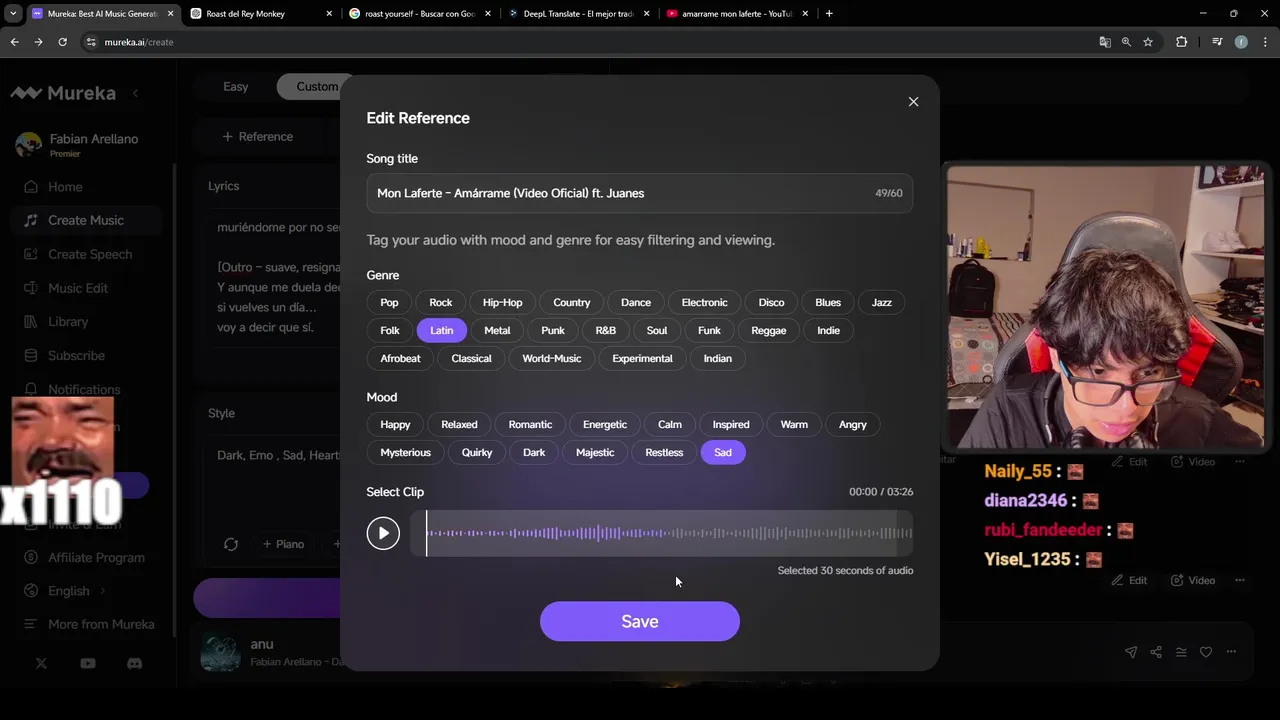The width and height of the screenshot is (1280, 720).
Task: Edit the Song title field
Action: click(x=640, y=193)
